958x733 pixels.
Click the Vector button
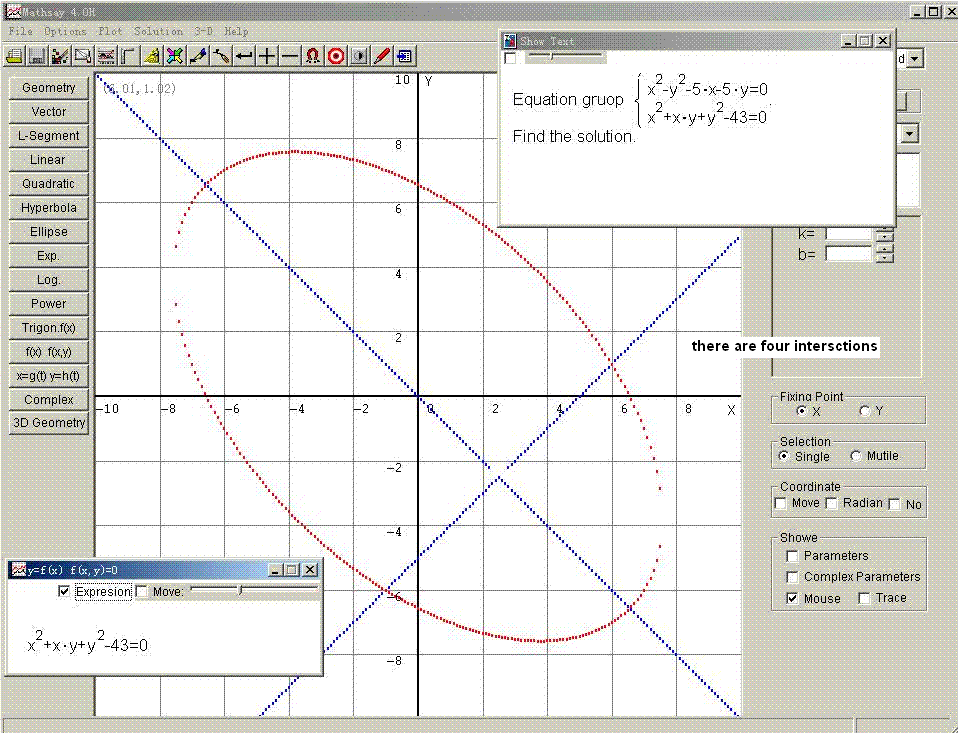coord(49,112)
